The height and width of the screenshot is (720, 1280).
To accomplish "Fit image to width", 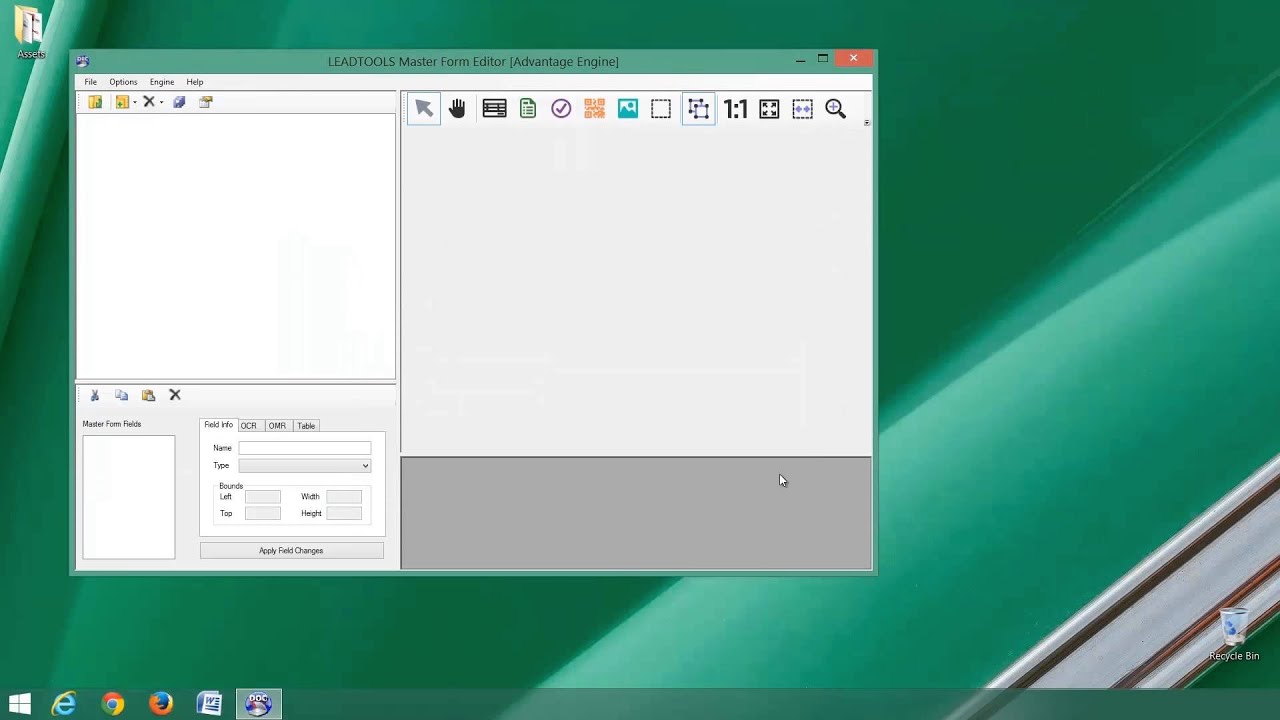I will (802, 109).
